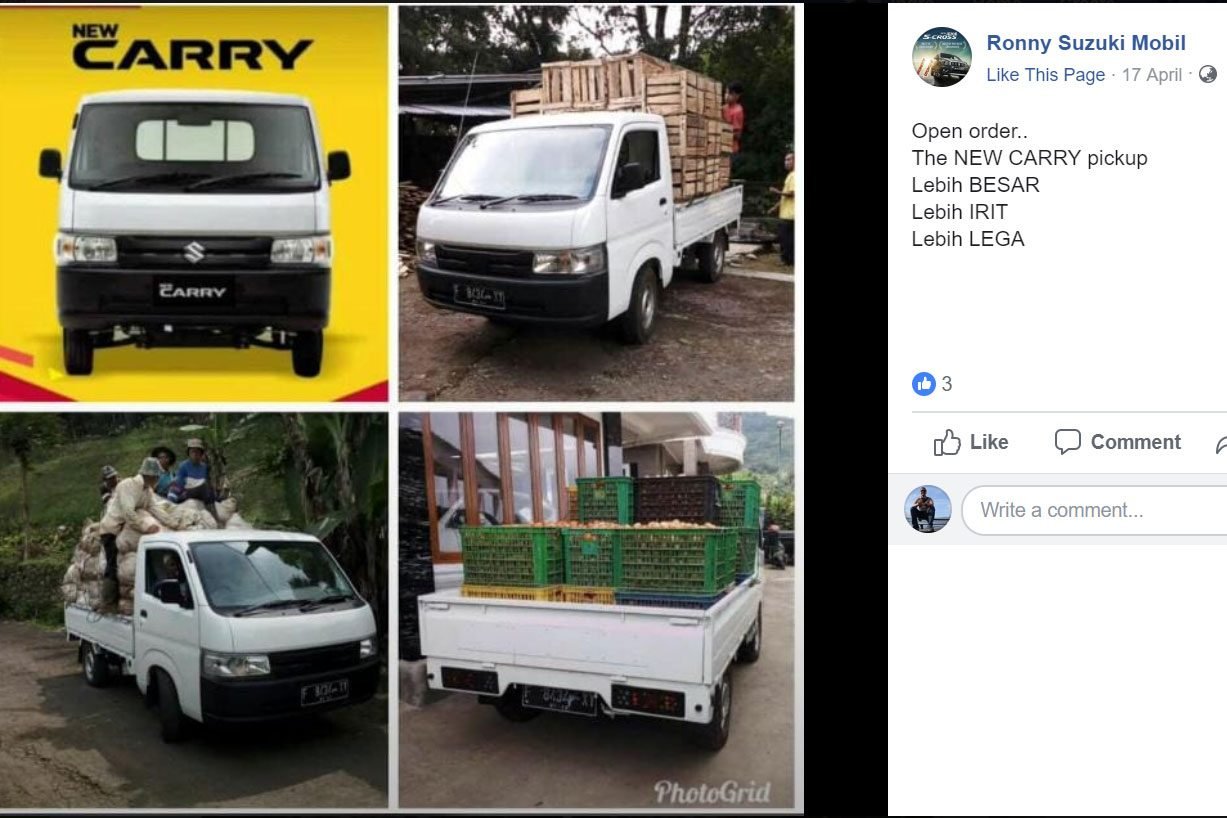Open photo of truck loaded with wooden crates
Viewport: 1227px width, 818px height.
point(596,203)
